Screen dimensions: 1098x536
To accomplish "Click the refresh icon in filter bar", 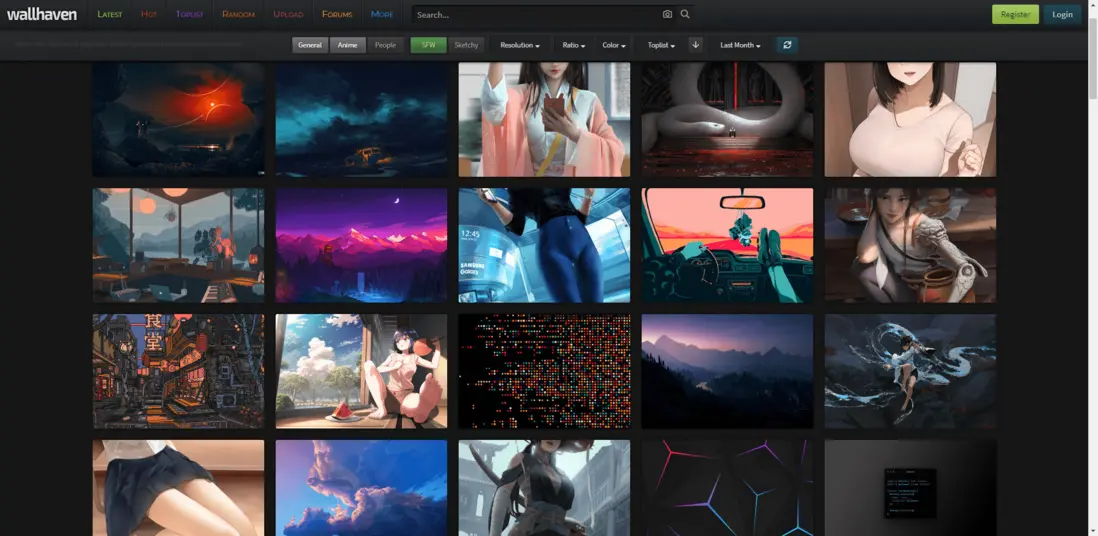I will (x=787, y=45).
